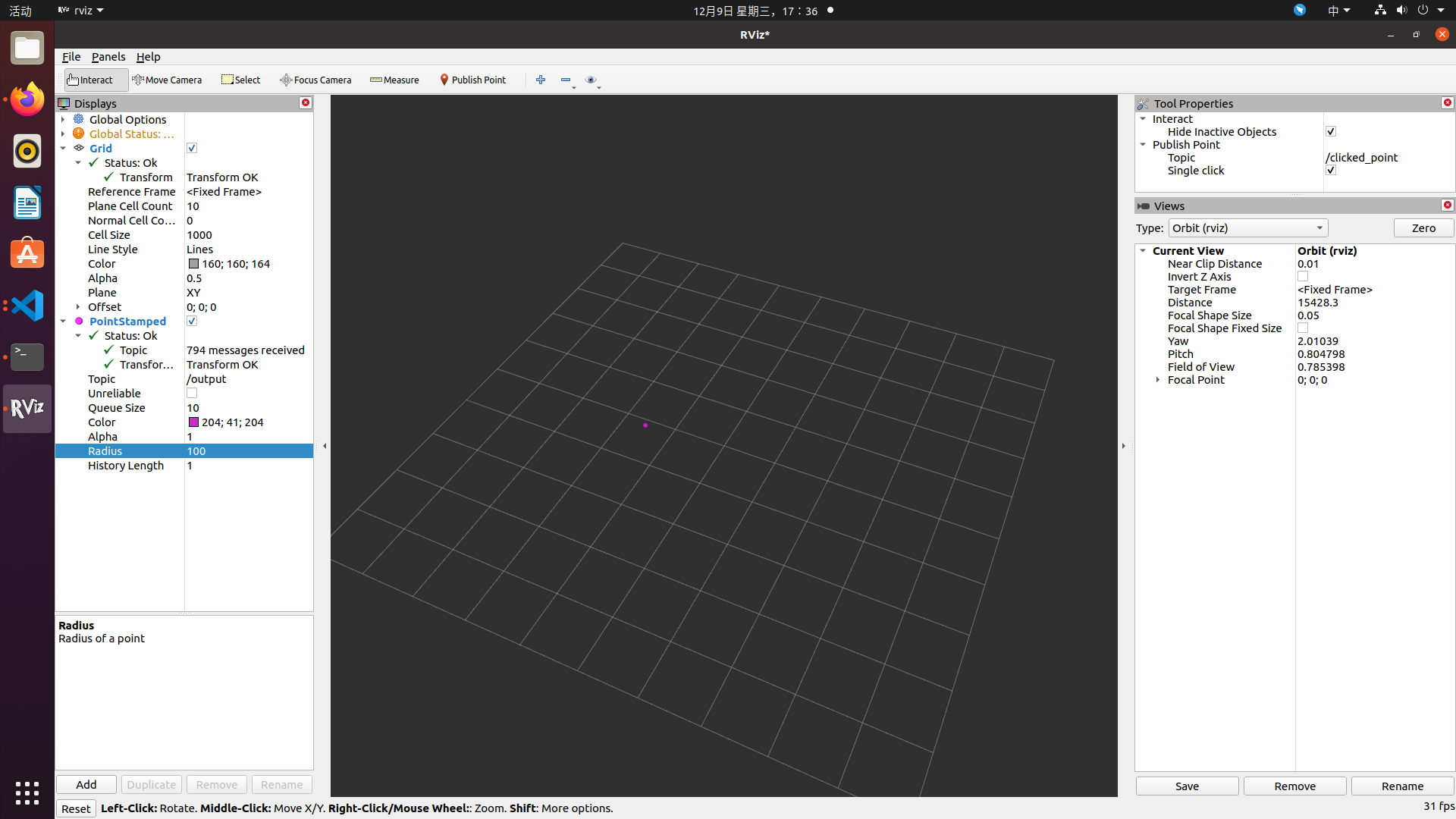
Task: Enable the Unreliable checkbox
Action: 192,394
